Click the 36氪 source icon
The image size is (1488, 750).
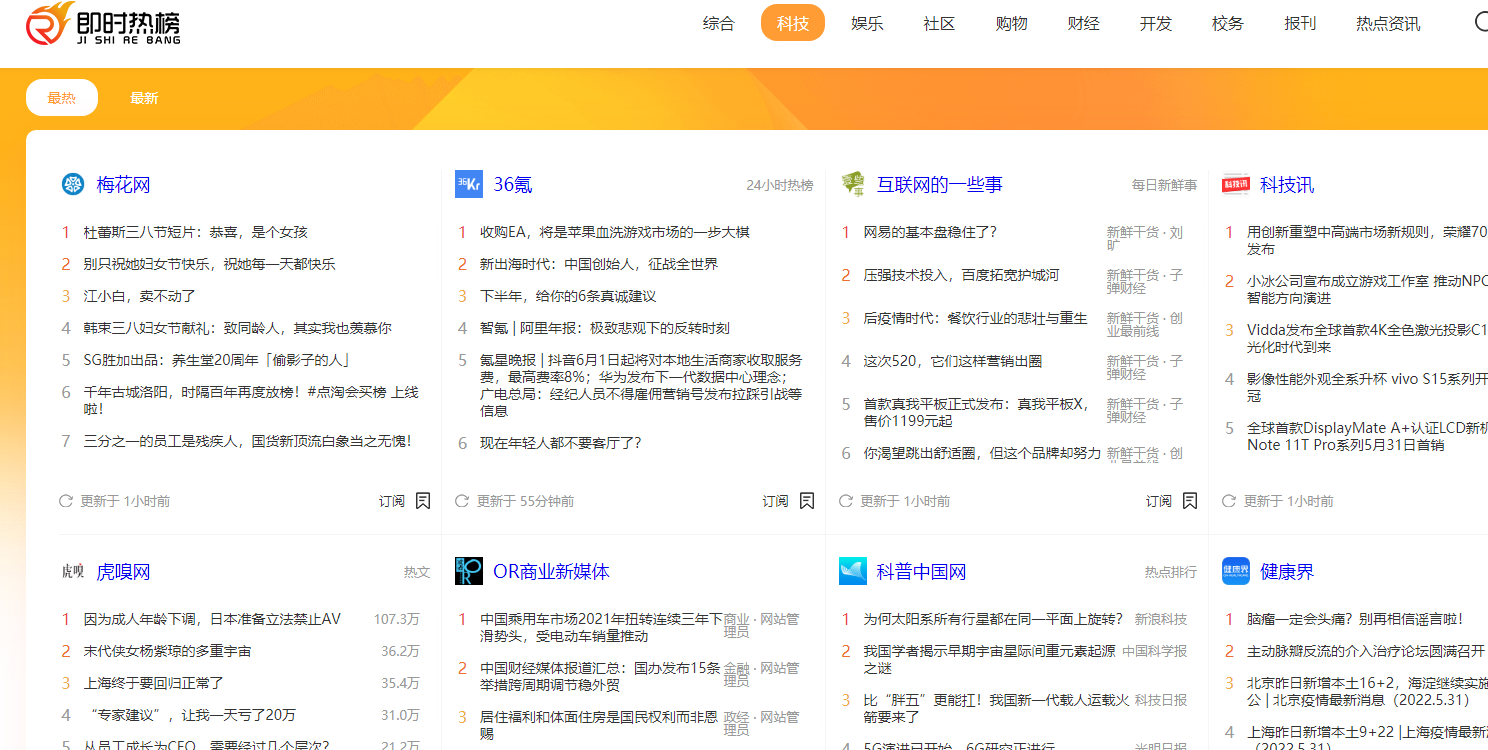coord(469,184)
